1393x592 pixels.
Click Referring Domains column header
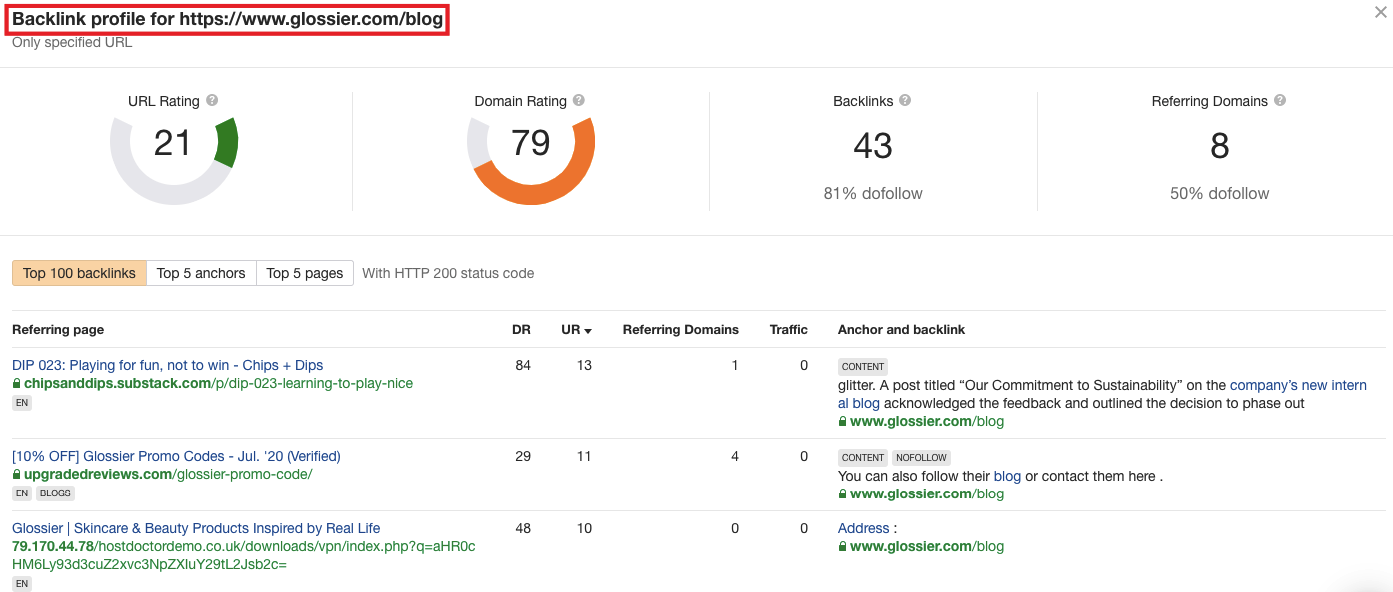680,330
